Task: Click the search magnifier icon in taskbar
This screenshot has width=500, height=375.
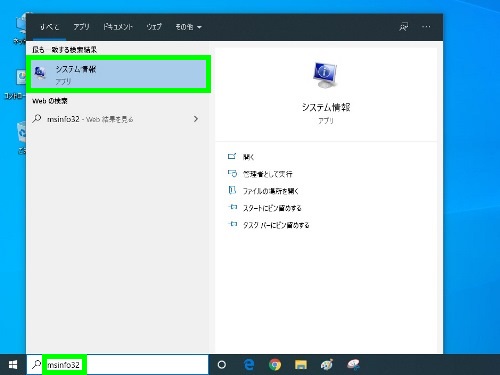Action: [36, 365]
